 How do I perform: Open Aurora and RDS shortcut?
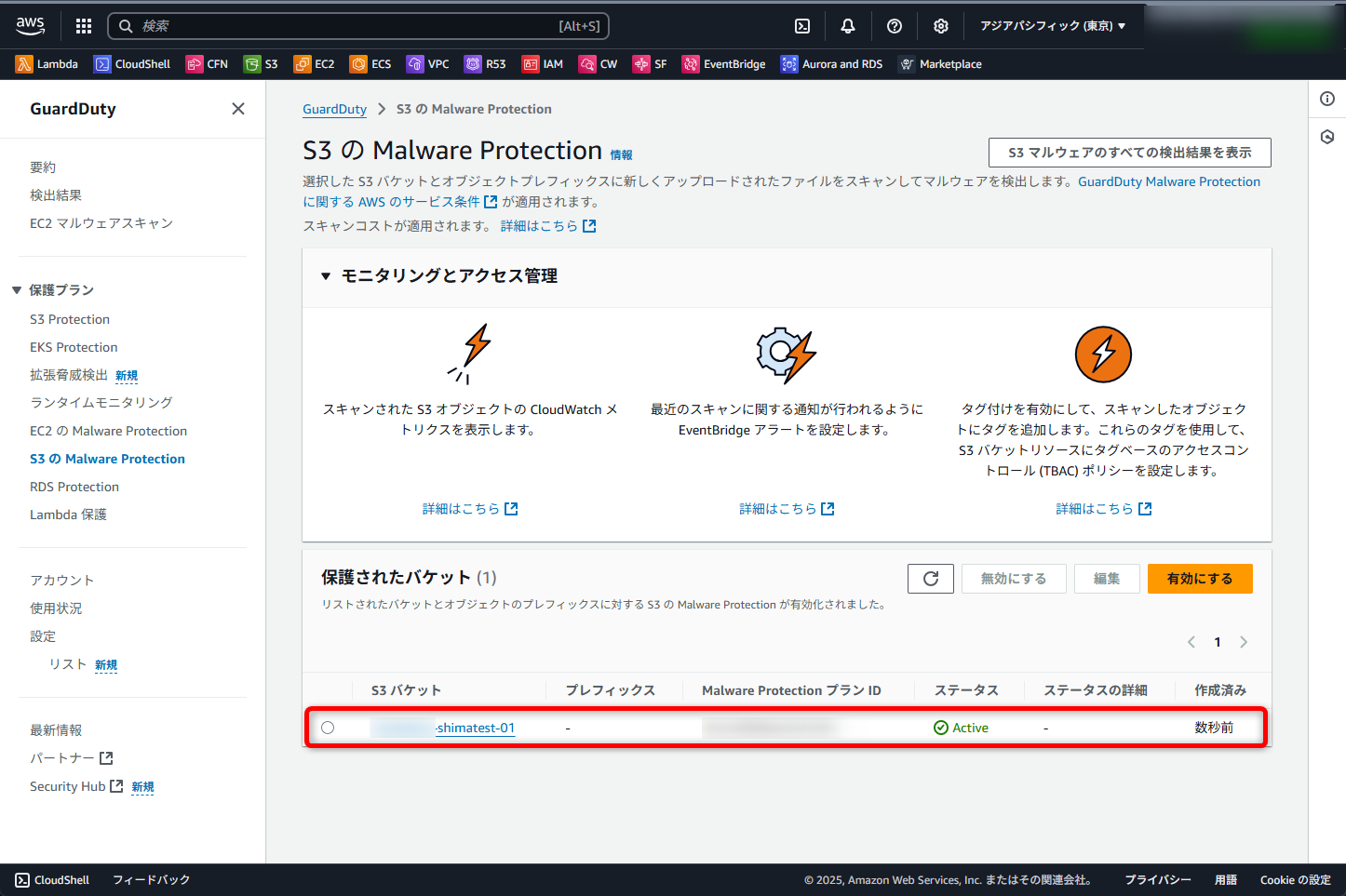(831, 64)
